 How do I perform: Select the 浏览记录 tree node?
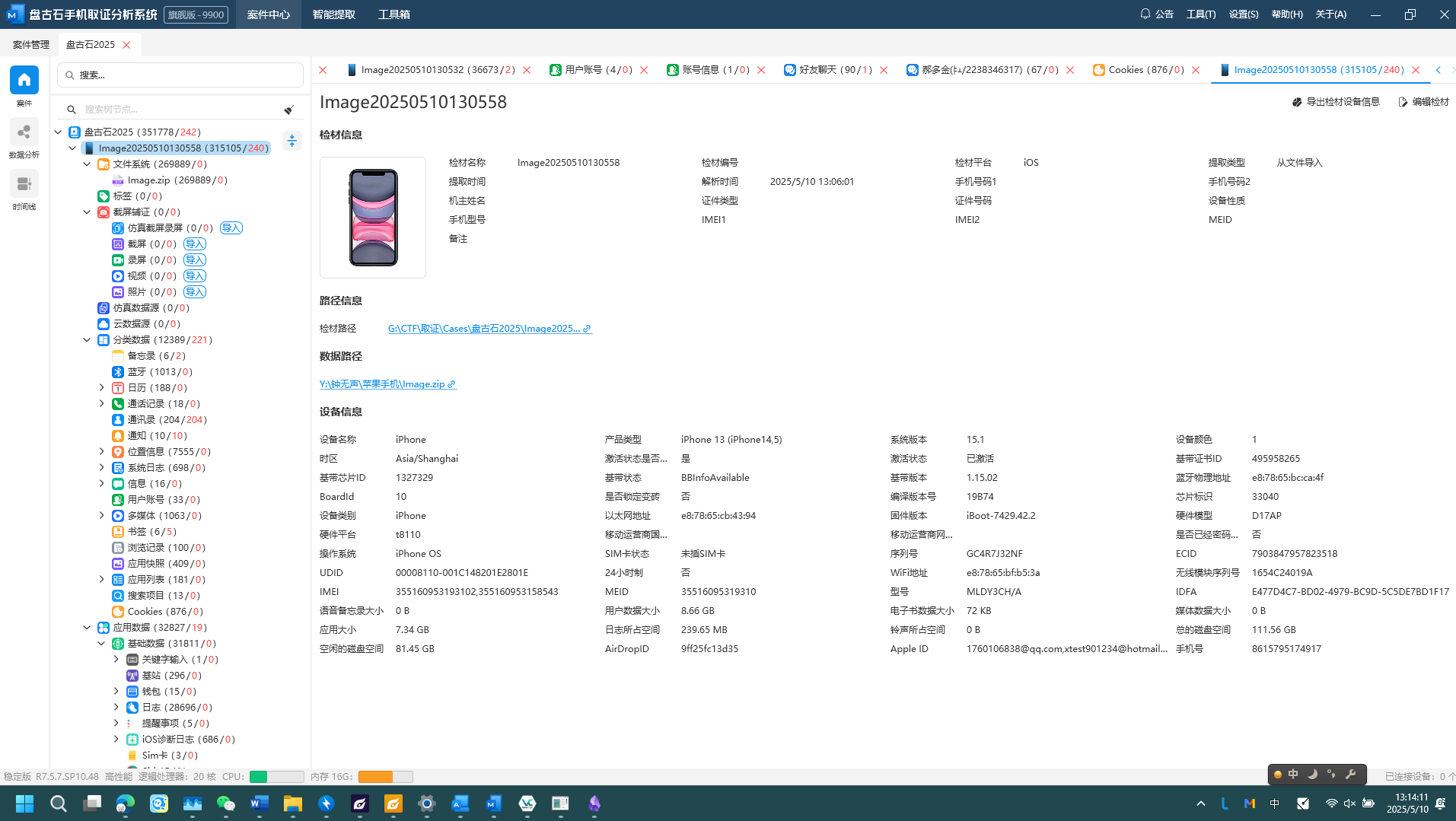coord(158,548)
